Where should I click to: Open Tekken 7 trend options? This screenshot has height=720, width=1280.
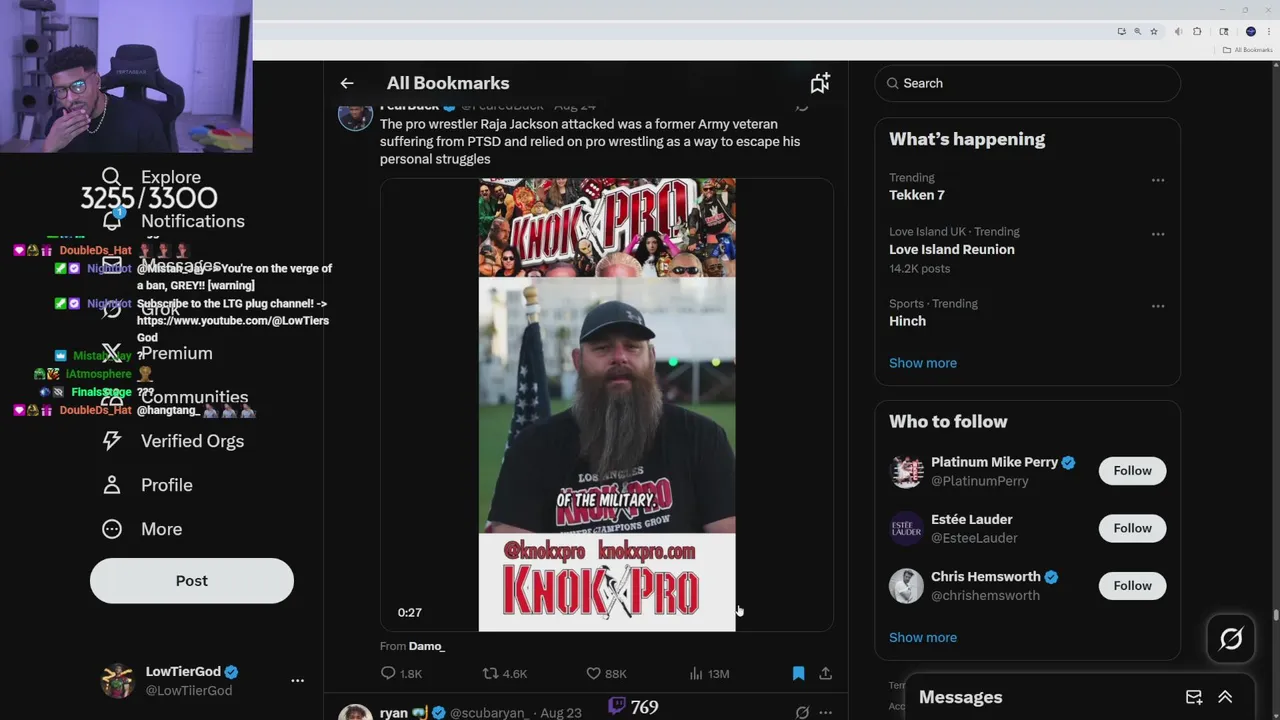(x=1158, y=180)
